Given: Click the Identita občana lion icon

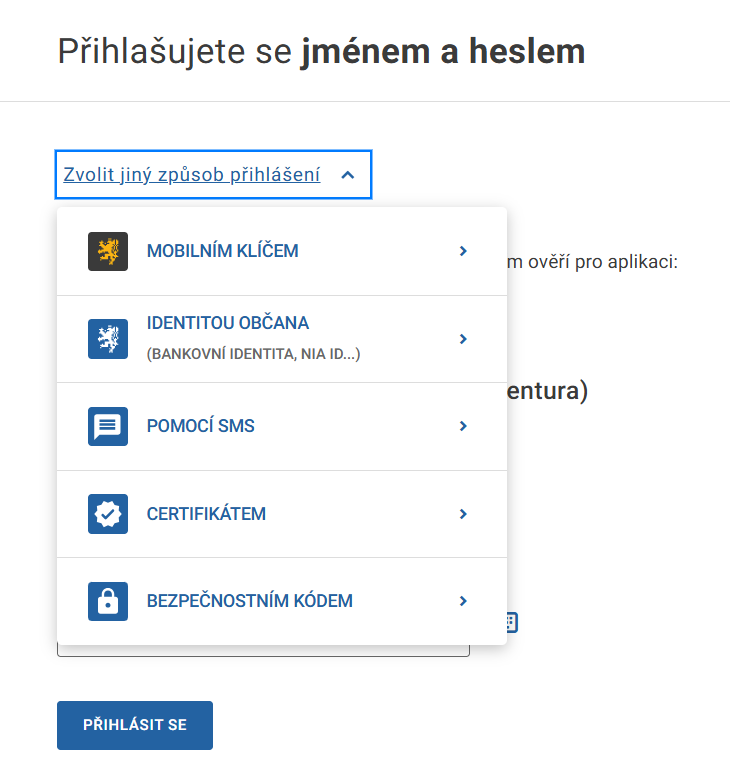Looking at the screenshot, I should pos(108,339).
